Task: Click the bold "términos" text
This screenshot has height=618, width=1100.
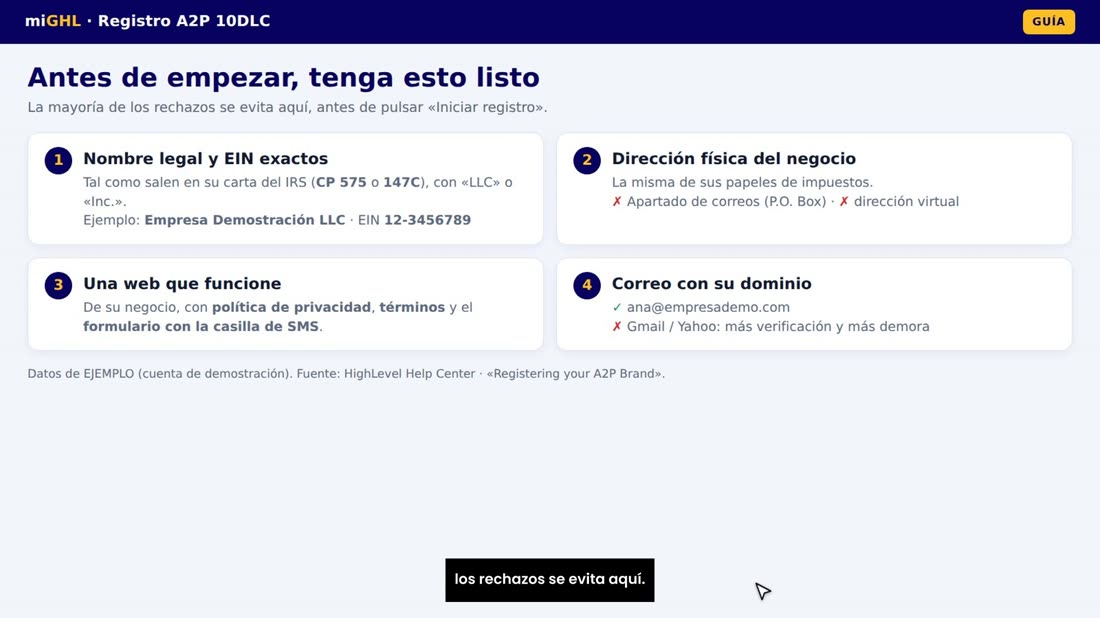Action: [412, 307]
